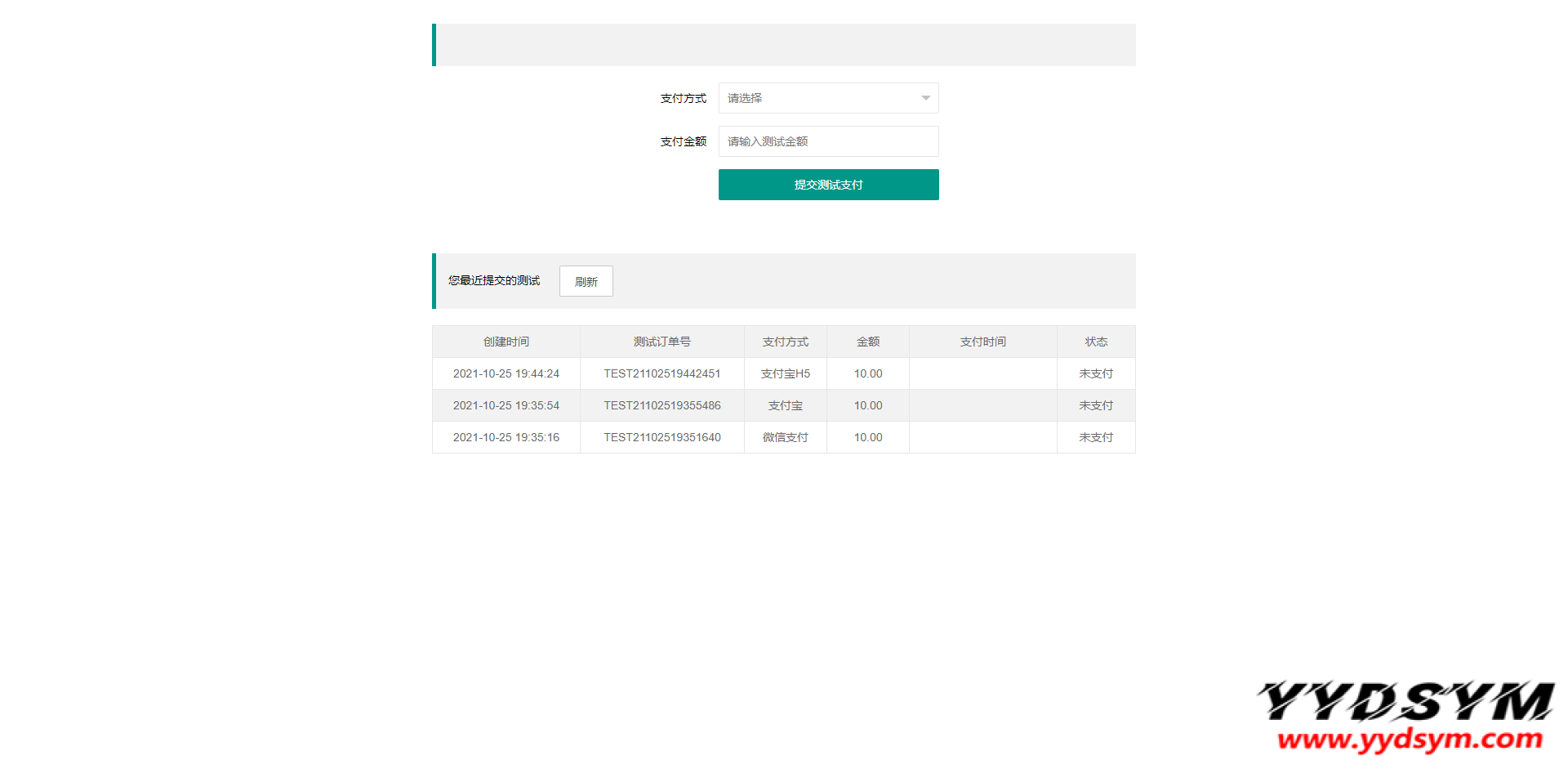The height and width of the screenshot is (764, 1568).
Task: Click the 支付方式 table column header
Action: (x=785, y=342)
